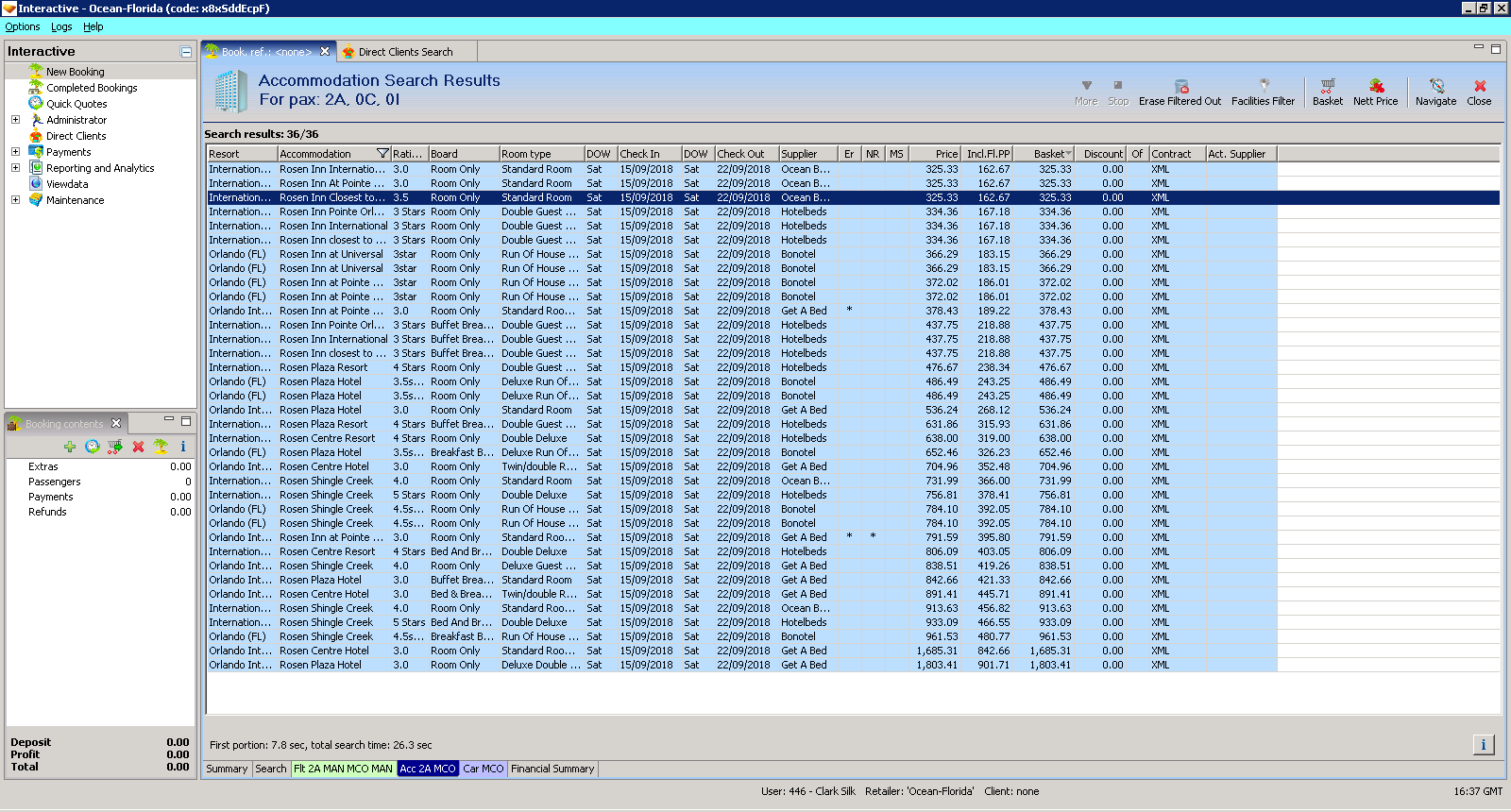Expand the Payments tree node
This screenshot has height=812, width=1511.
click(x=15, y=152)
